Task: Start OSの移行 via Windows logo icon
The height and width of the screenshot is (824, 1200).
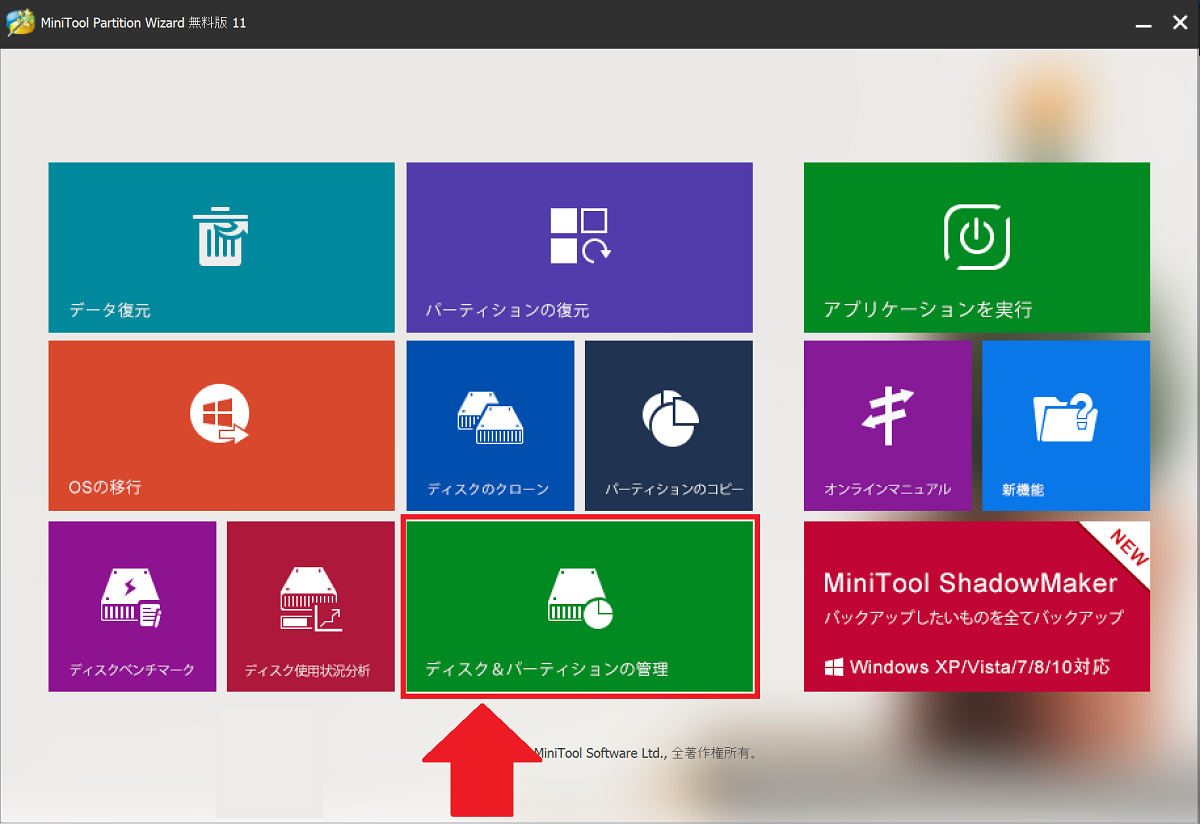Action: click(220, 414)
